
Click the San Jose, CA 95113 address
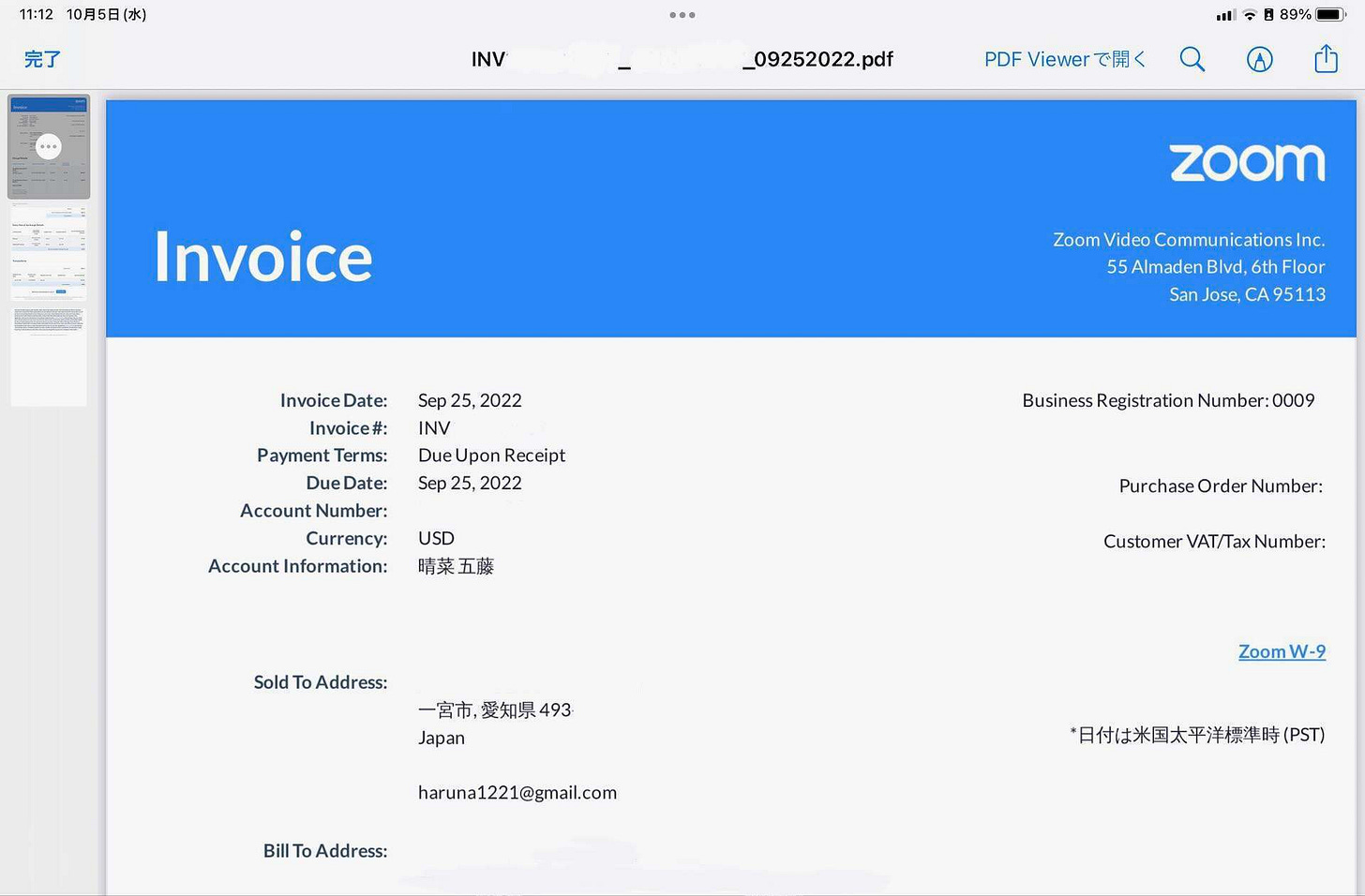point(1247,294)
